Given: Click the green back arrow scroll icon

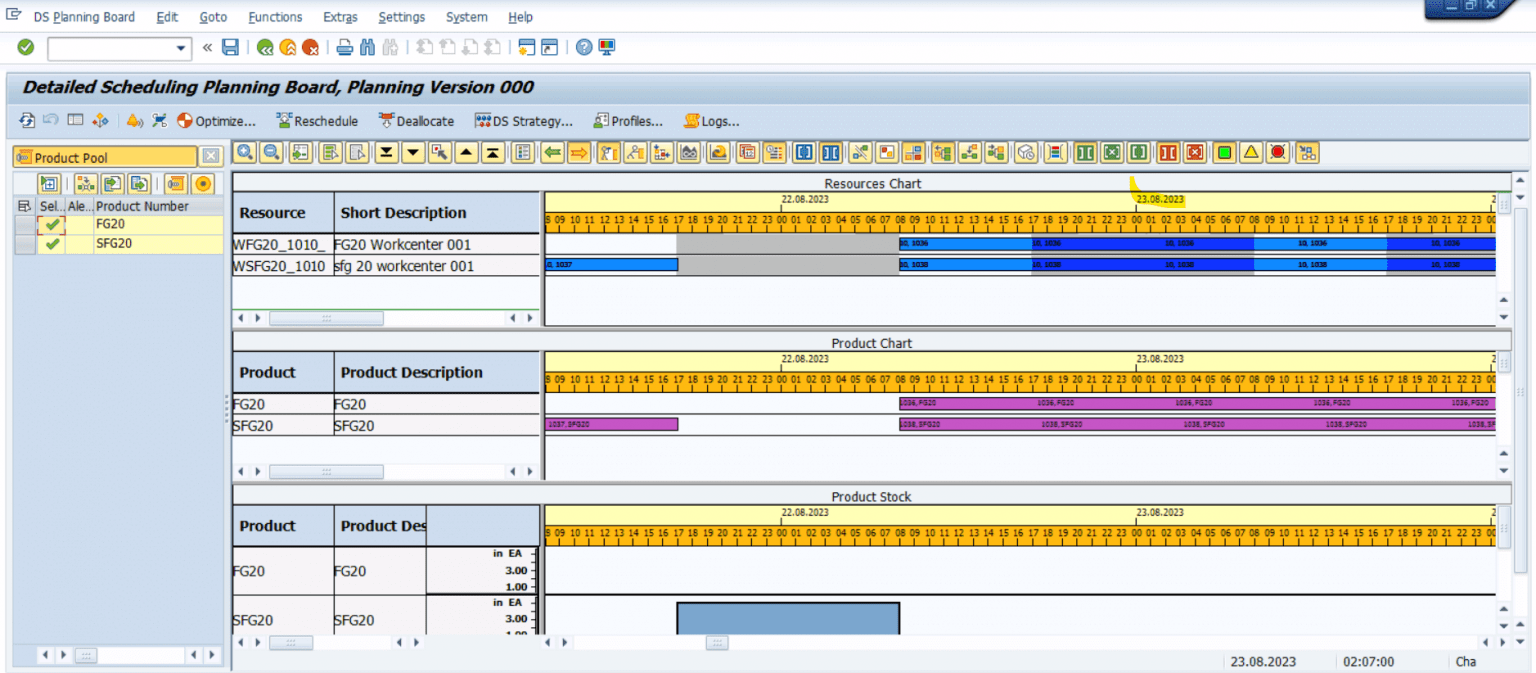Looking at the screenshot, I should point(551,153).
